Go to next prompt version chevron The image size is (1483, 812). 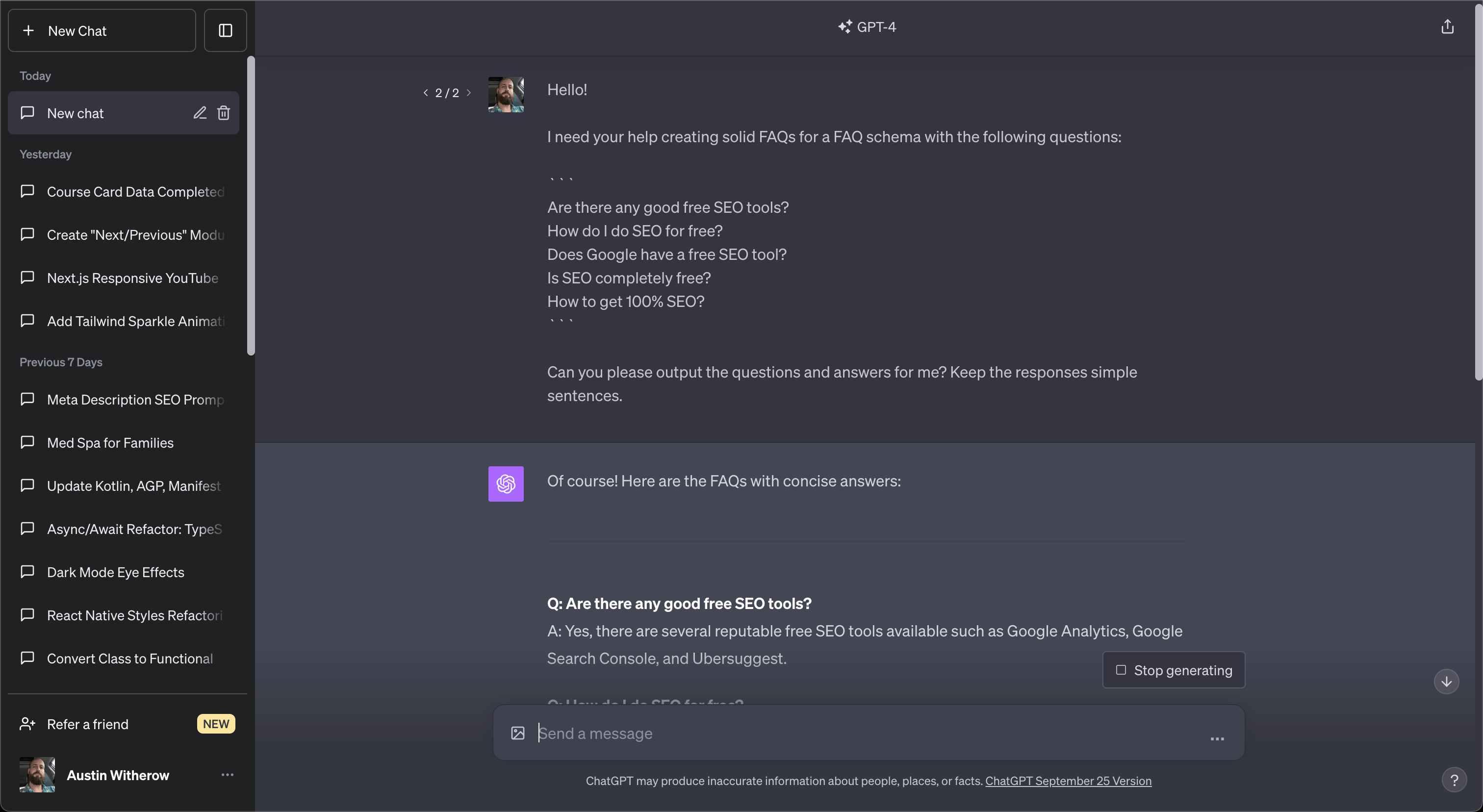469,92
